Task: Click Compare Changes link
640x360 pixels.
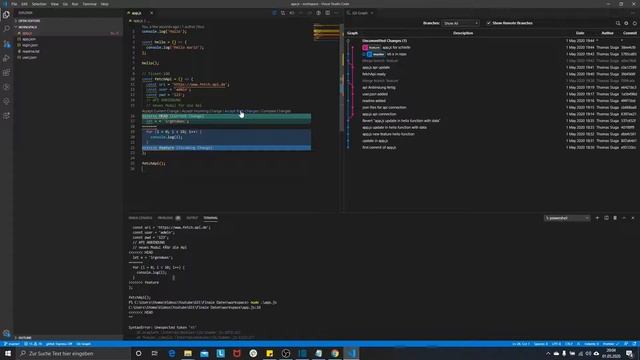Action: tap(276, 111)
